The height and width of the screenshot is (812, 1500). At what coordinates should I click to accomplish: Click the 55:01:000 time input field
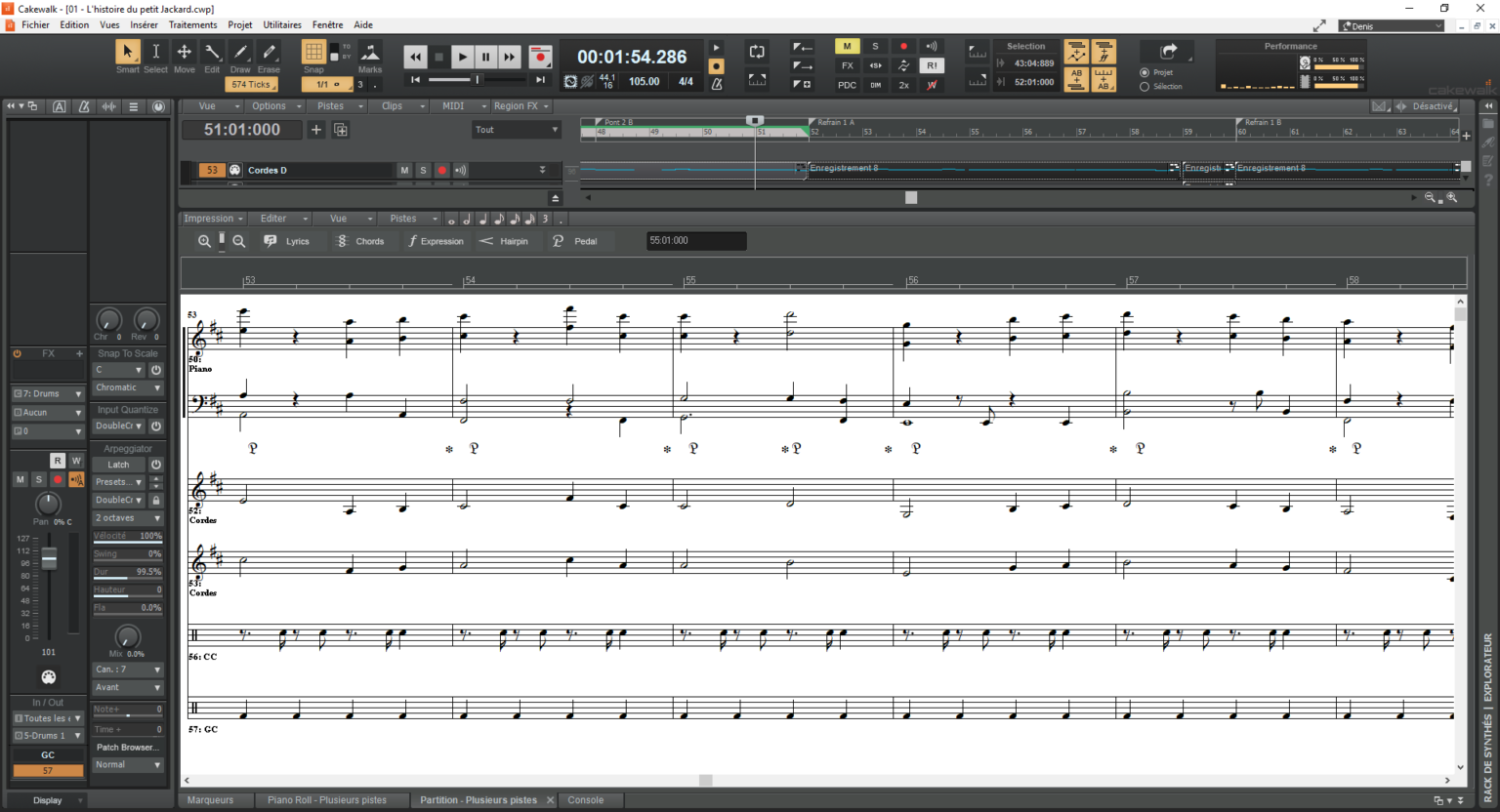[x=695, y=241]
